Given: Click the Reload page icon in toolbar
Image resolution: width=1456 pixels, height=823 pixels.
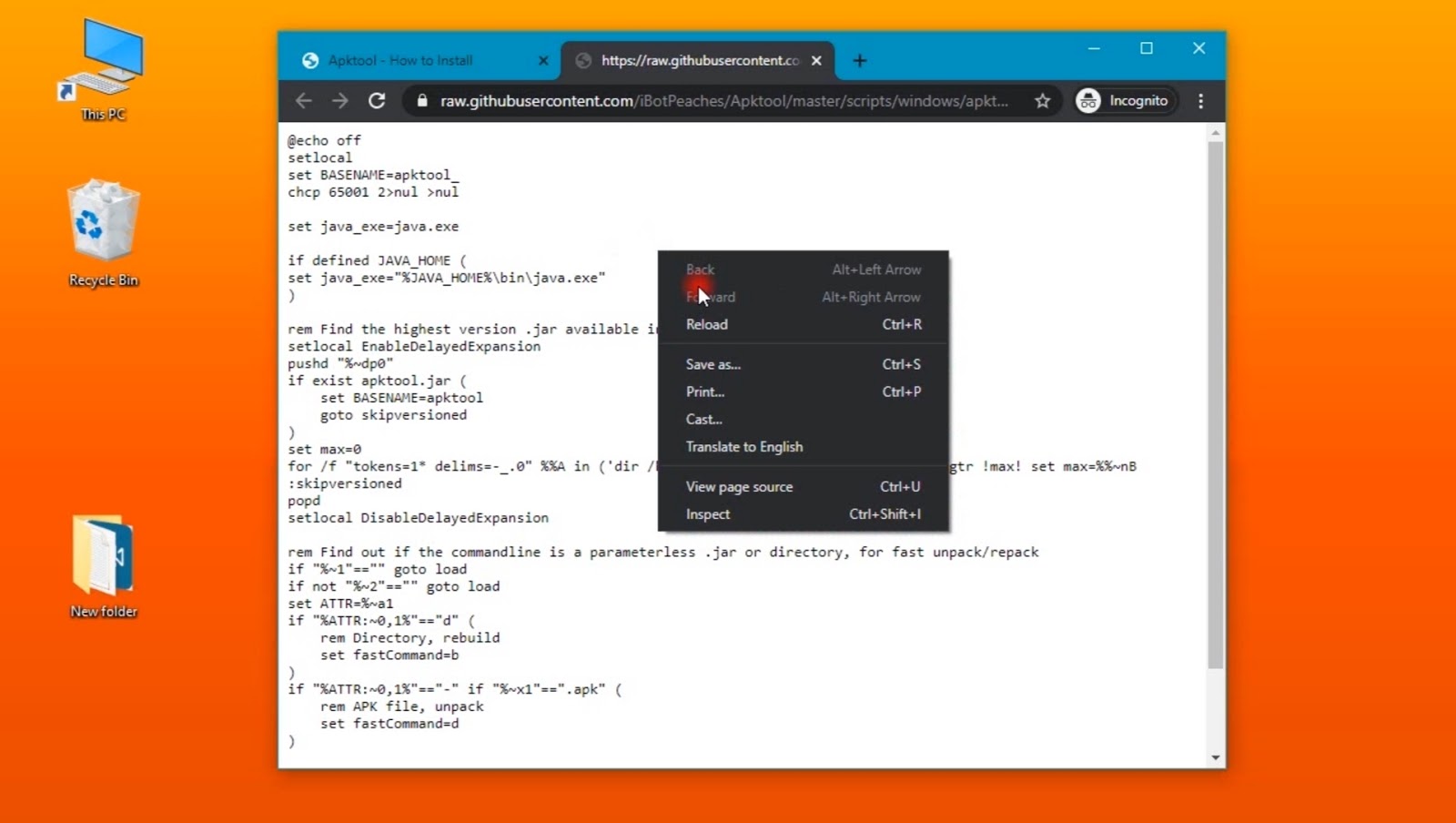Looking at the screenshot, I should click(378, 101).
